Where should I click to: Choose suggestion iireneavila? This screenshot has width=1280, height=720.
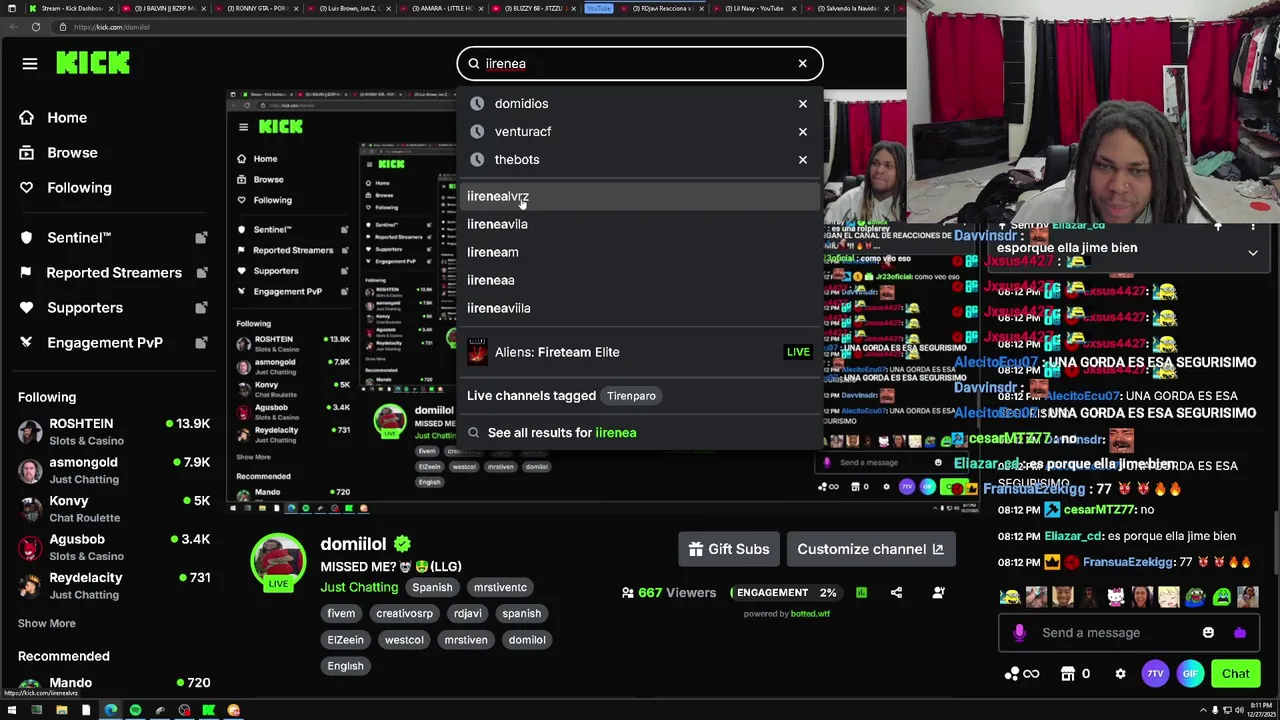point(640,224)
